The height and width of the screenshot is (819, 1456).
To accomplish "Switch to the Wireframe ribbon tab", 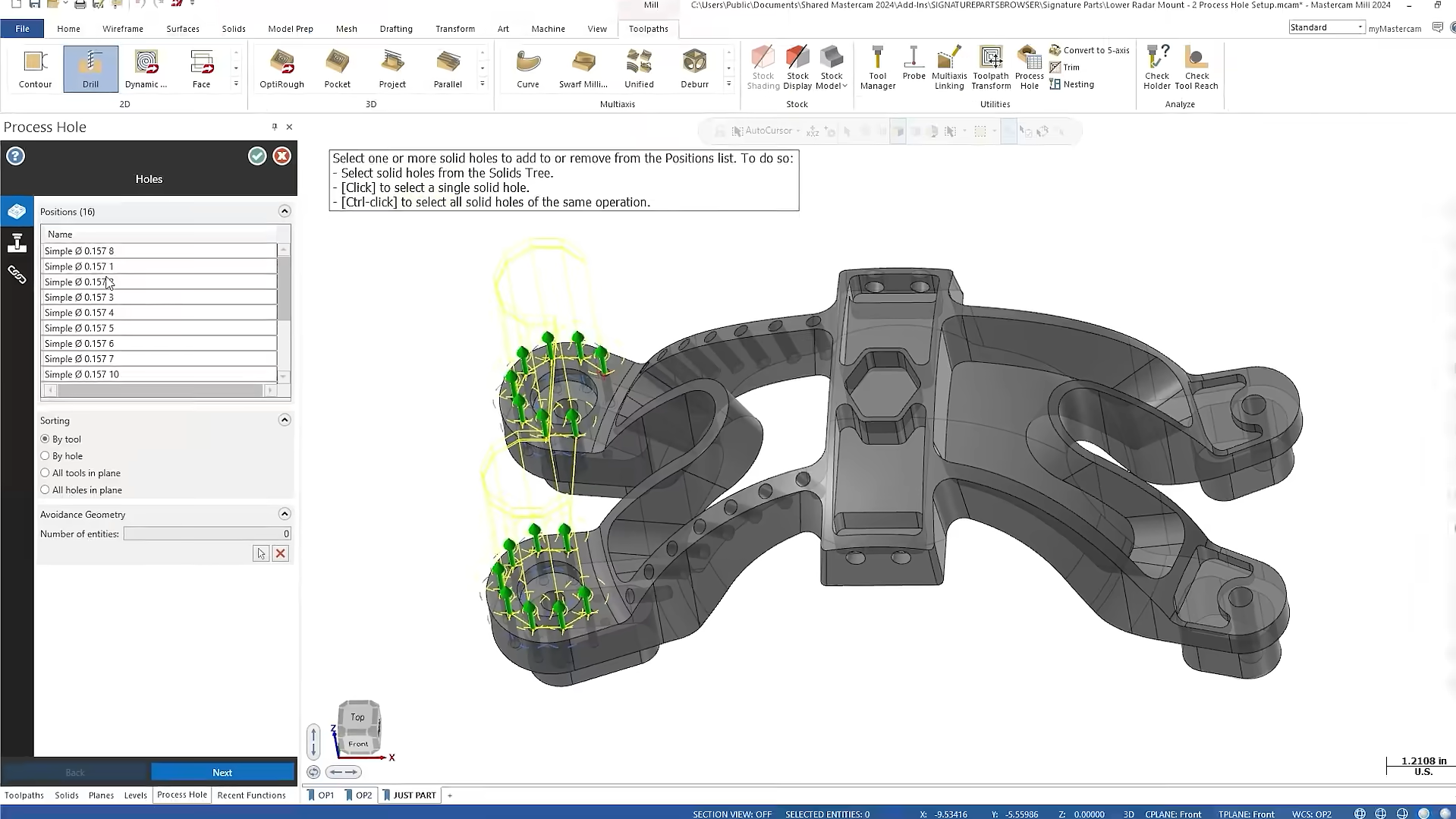I will [x=123, y=29].
